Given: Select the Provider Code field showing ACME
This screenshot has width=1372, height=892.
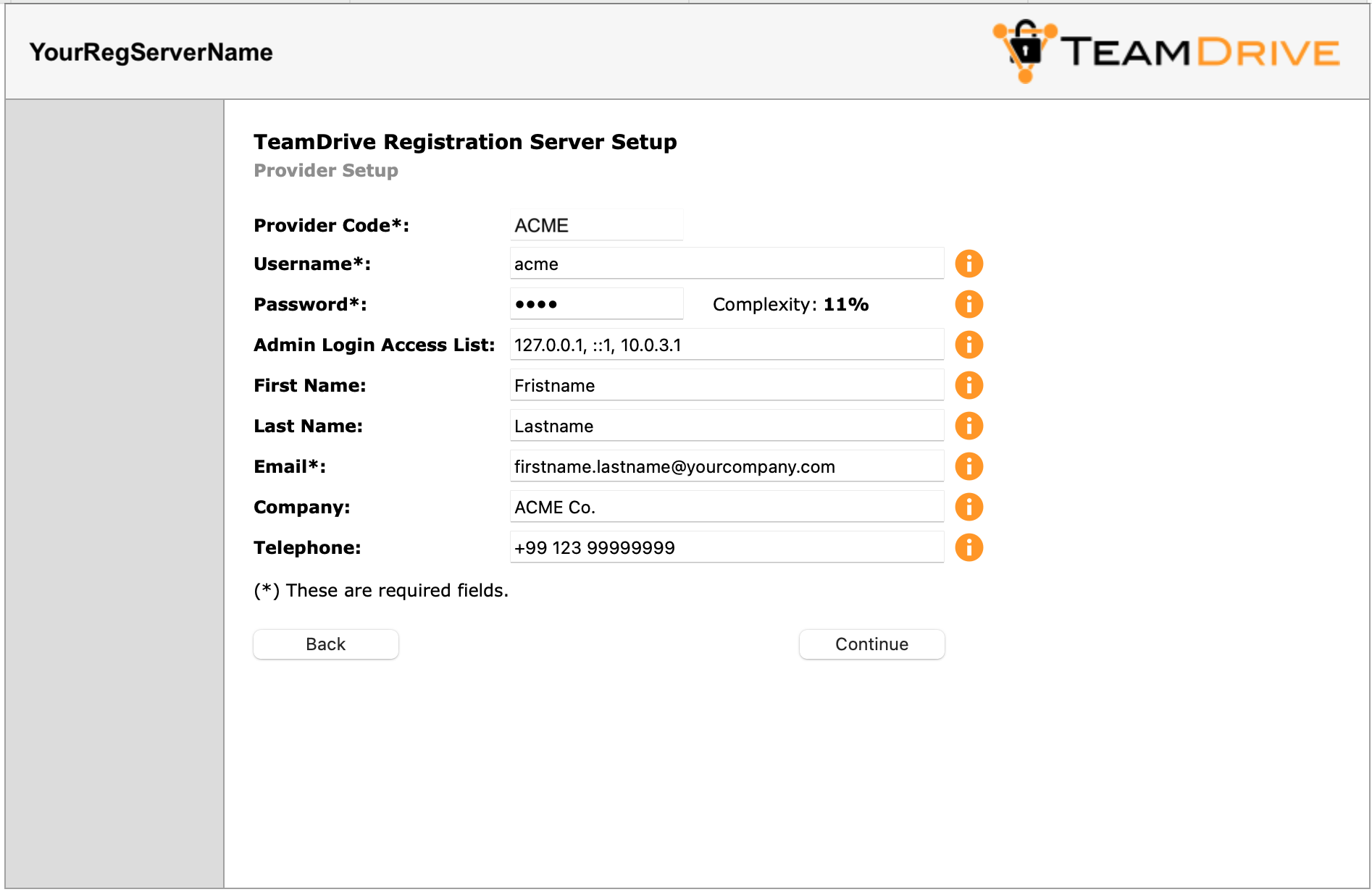Looking at the screenshot, I should [x=596, y=224].
